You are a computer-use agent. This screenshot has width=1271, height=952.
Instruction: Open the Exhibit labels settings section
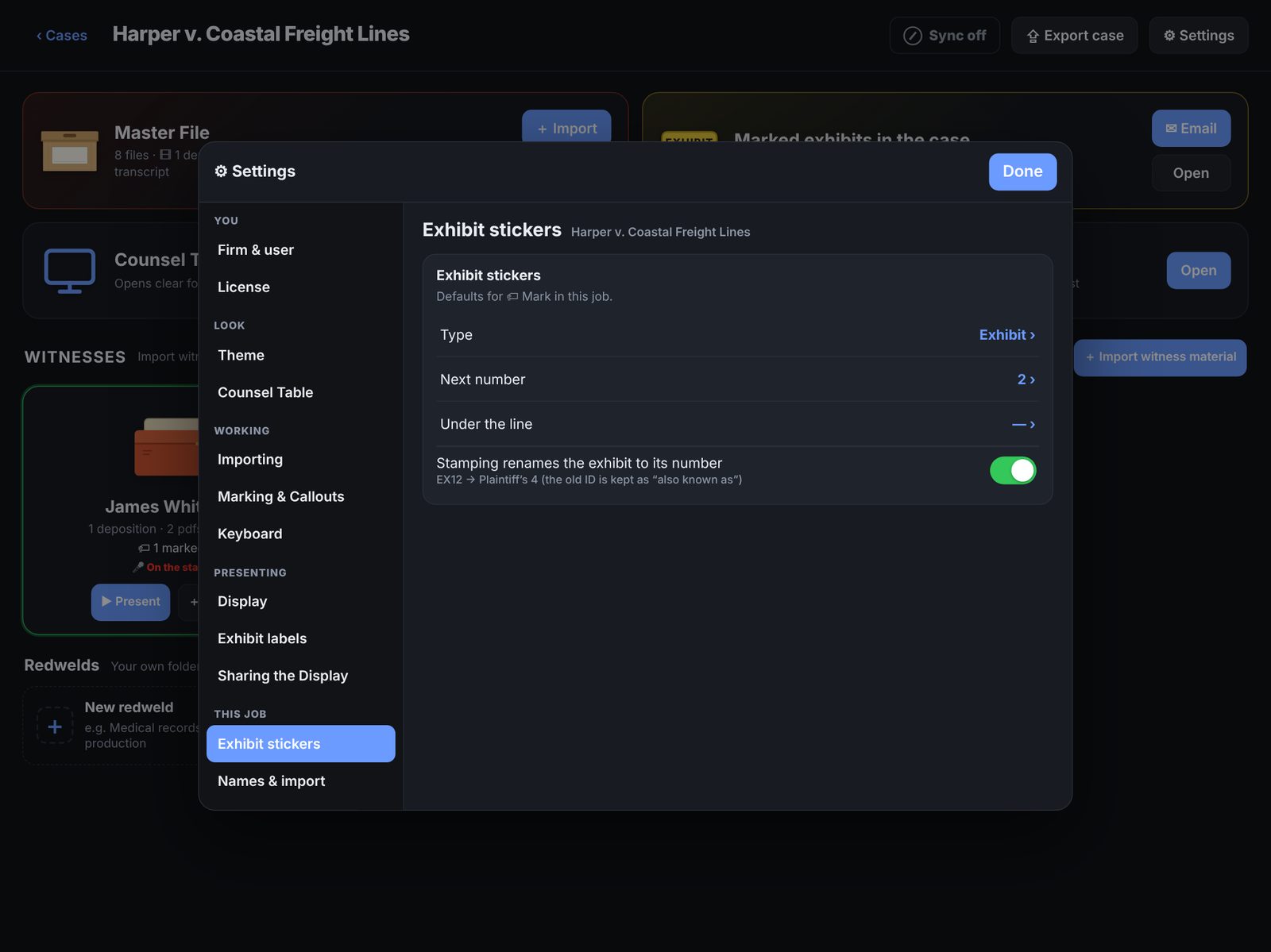click(300, 639)
